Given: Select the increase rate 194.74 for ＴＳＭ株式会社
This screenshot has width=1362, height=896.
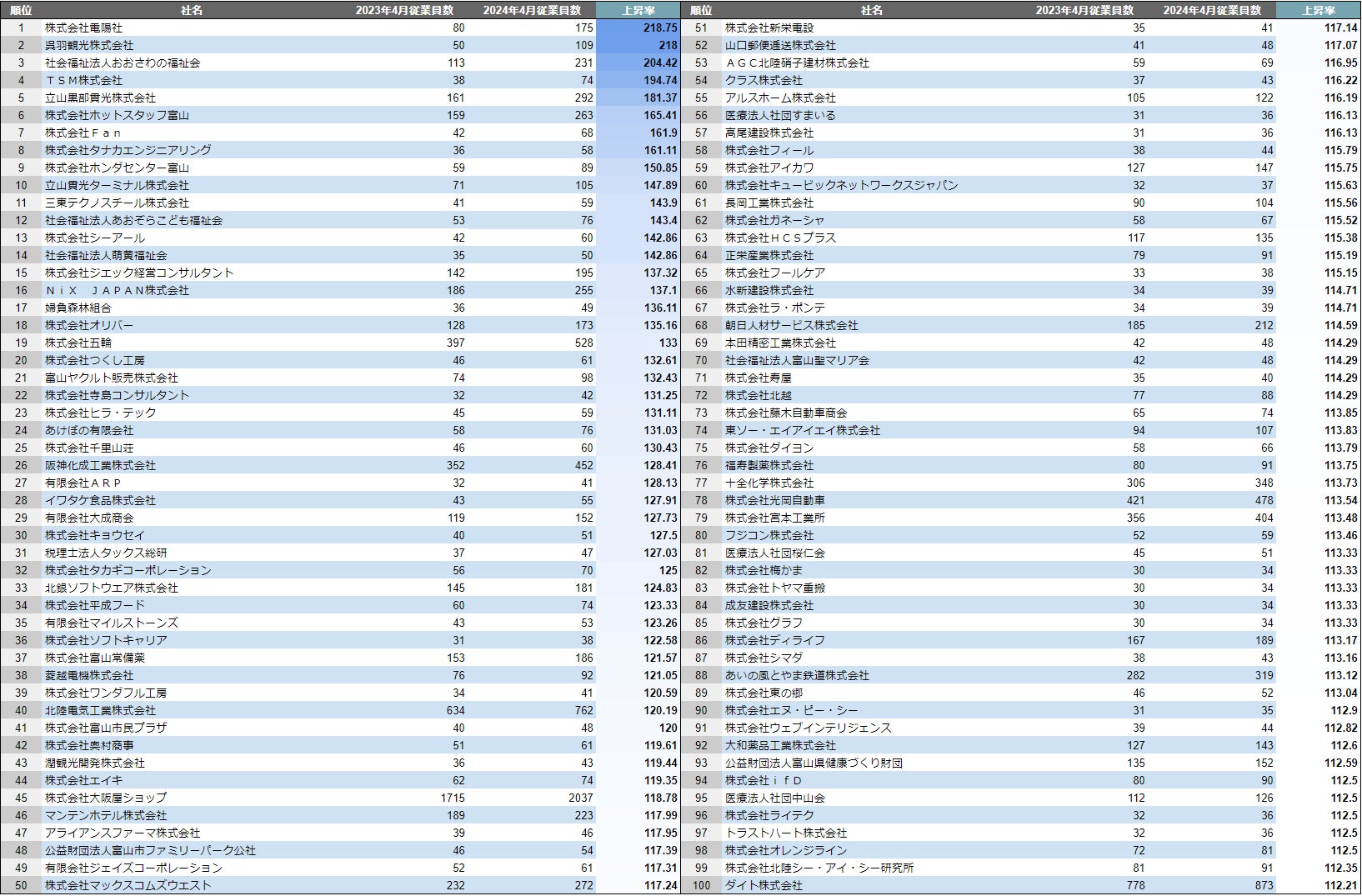Looking at the screenshot, I should tap(660, 80).
